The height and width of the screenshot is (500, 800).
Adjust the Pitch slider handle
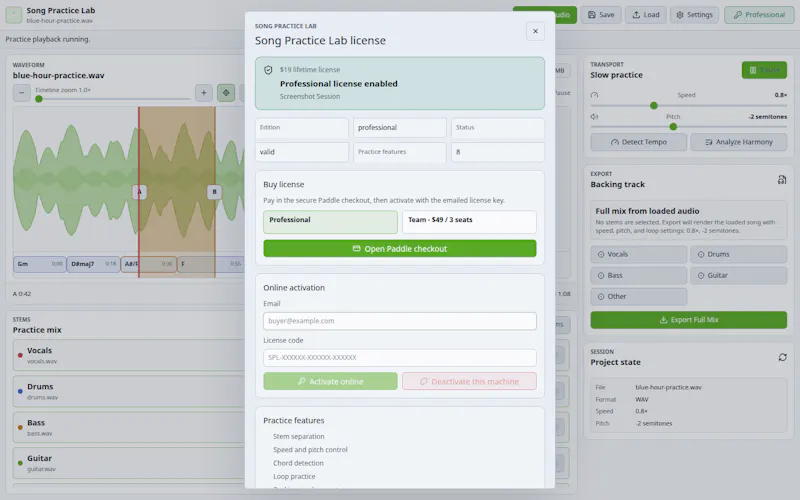673,127
